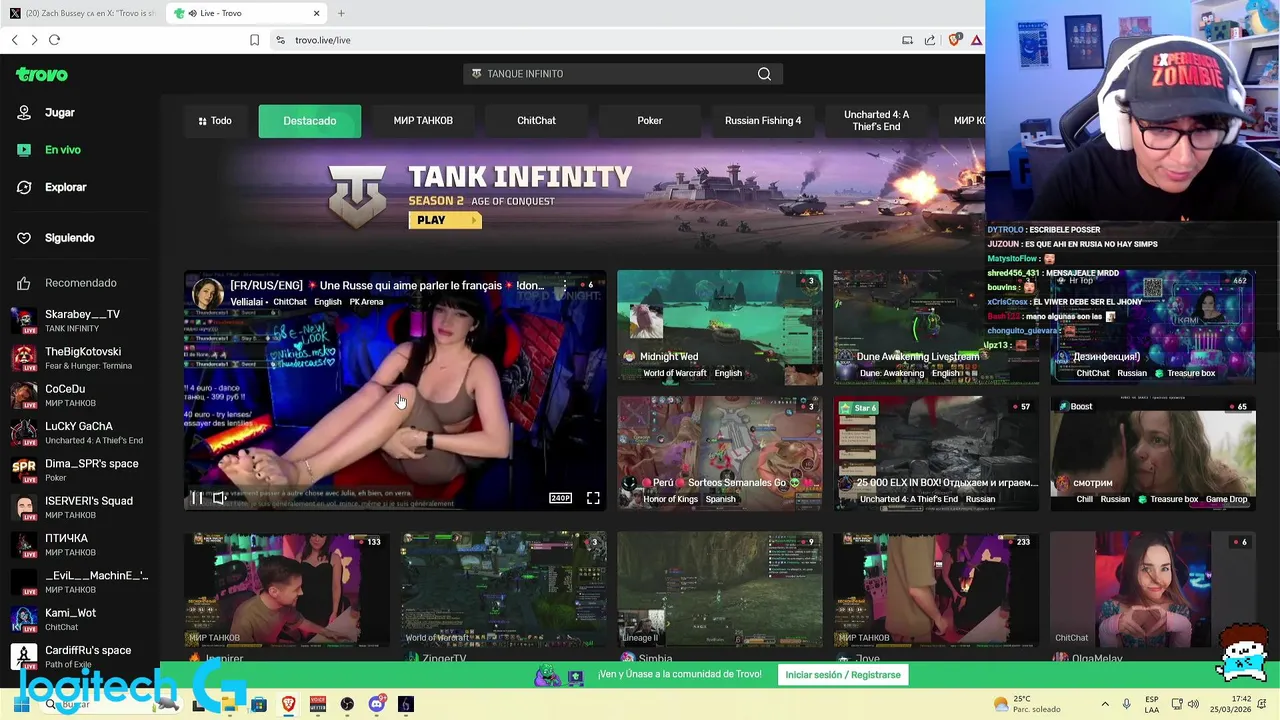Select Uncharted 4: A Thief's End tab
The height and width of the screenshot is (720, 1280).
tap(876, 121)
